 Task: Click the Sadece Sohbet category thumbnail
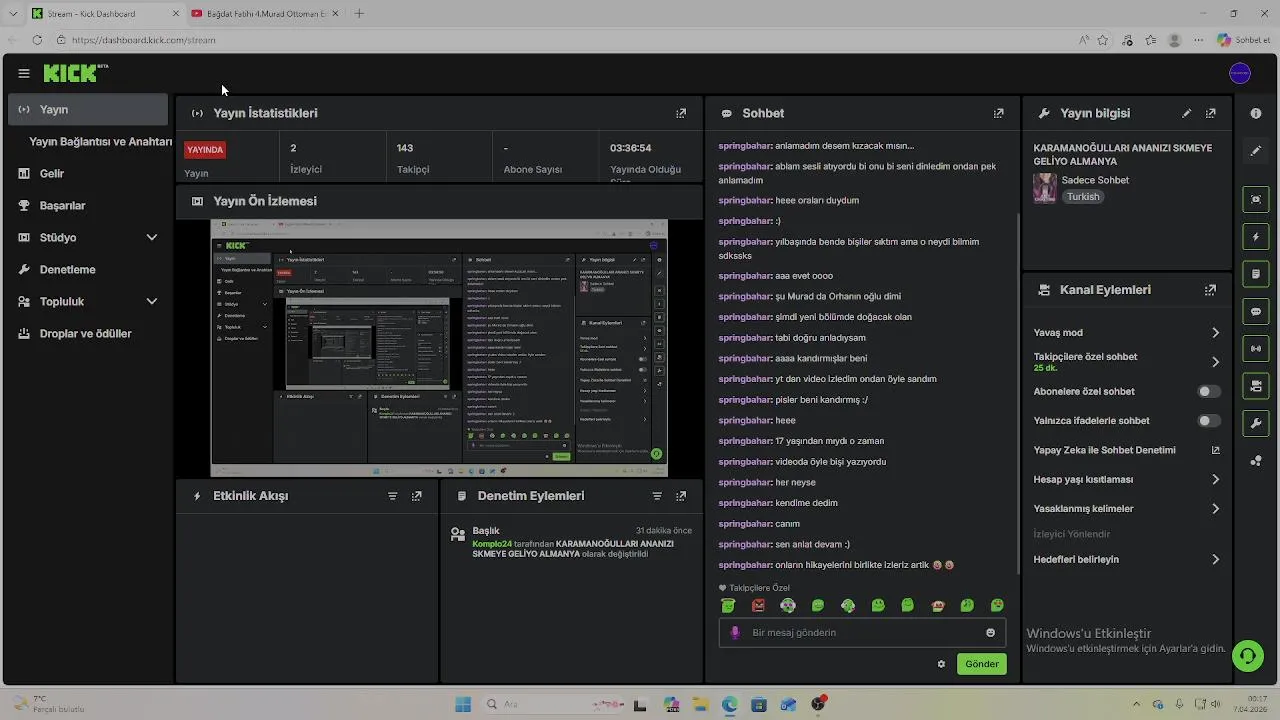pyautogui.click(x=1045, y=188)
